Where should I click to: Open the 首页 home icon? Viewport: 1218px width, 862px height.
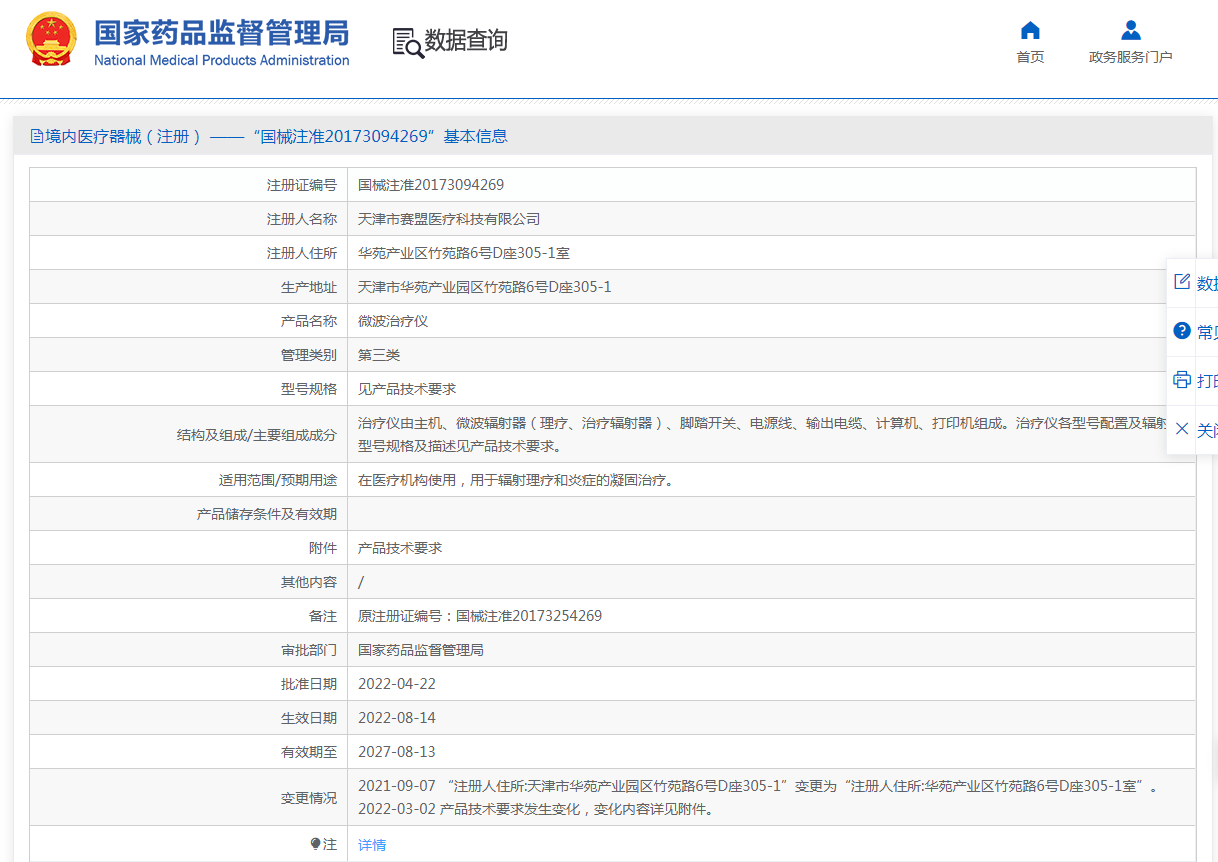pos(1030,29)
